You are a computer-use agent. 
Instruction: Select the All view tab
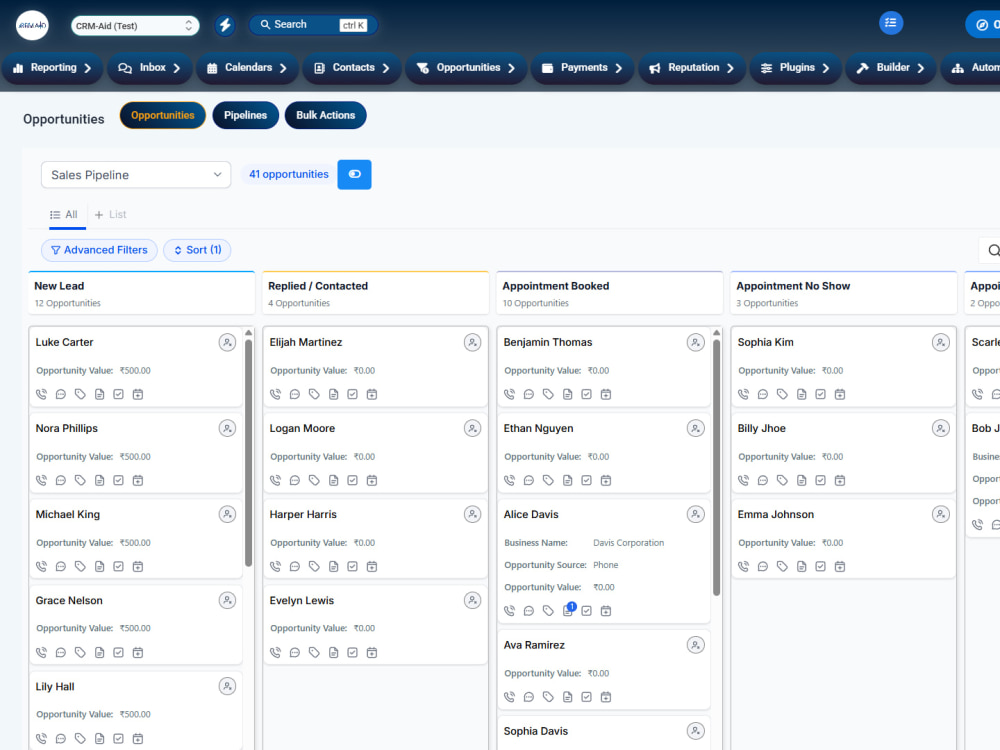[64, 215]
